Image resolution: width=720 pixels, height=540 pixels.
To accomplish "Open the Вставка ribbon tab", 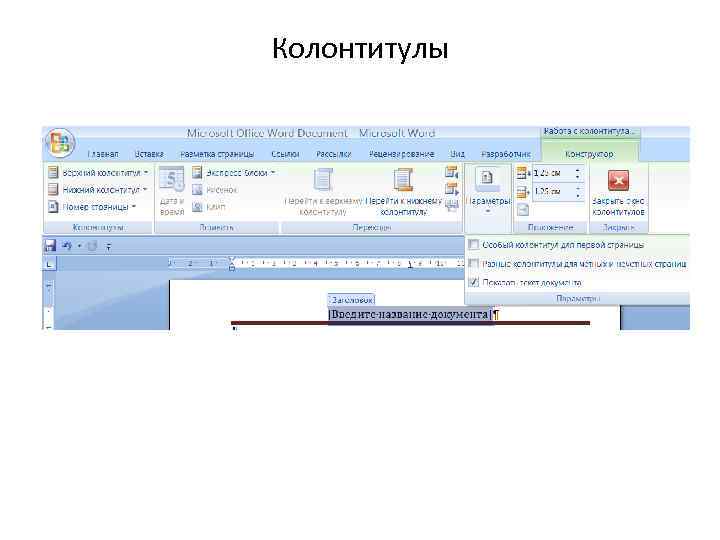I will click(149, 154).
